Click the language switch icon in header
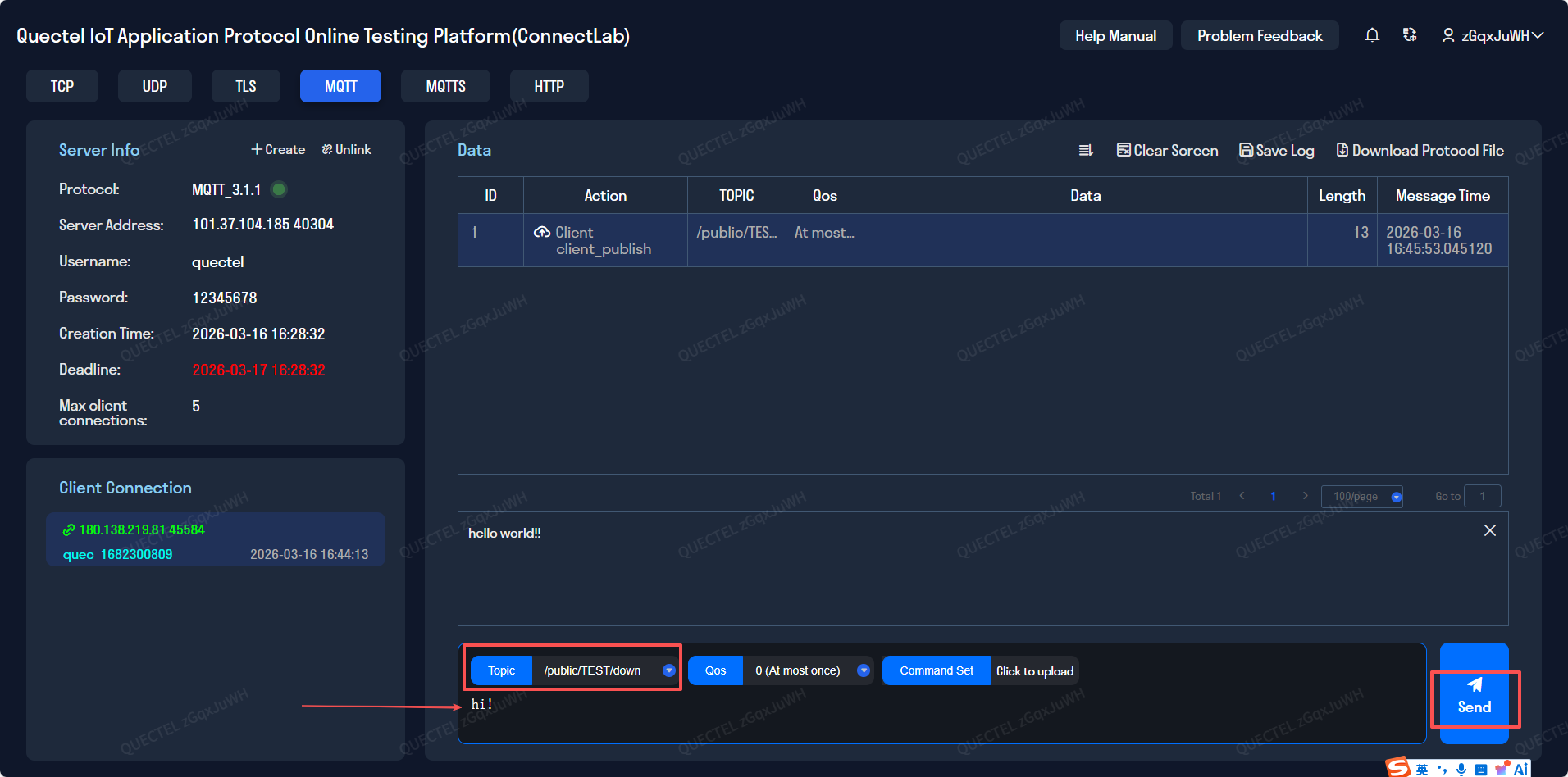The width and height of the screenshot is (1568, 777). pyautogui.click(x=1410, y=35)
